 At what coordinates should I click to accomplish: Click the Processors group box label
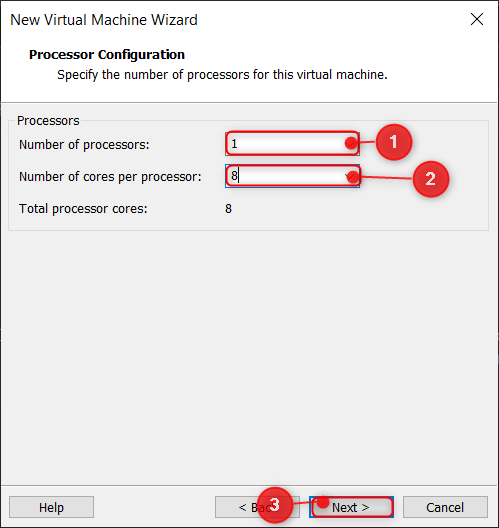tap(48, 121)
